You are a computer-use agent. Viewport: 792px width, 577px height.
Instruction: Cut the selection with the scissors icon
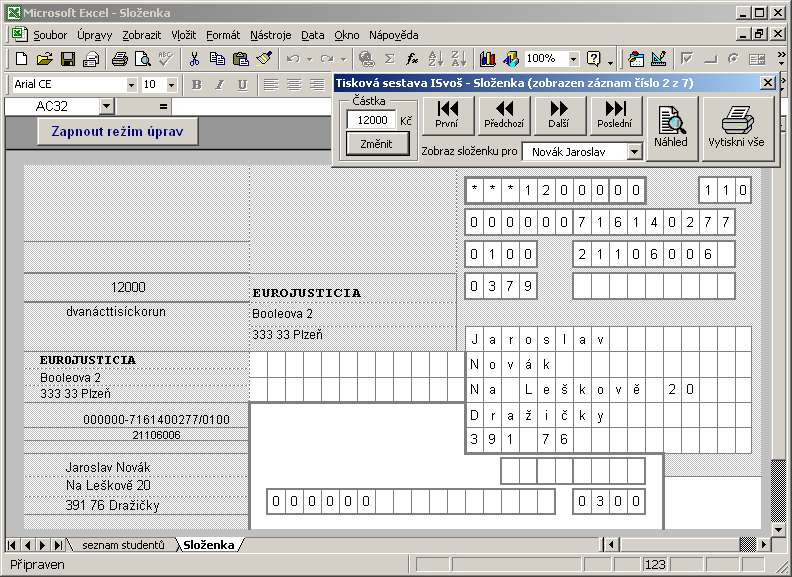pos(194,59)
